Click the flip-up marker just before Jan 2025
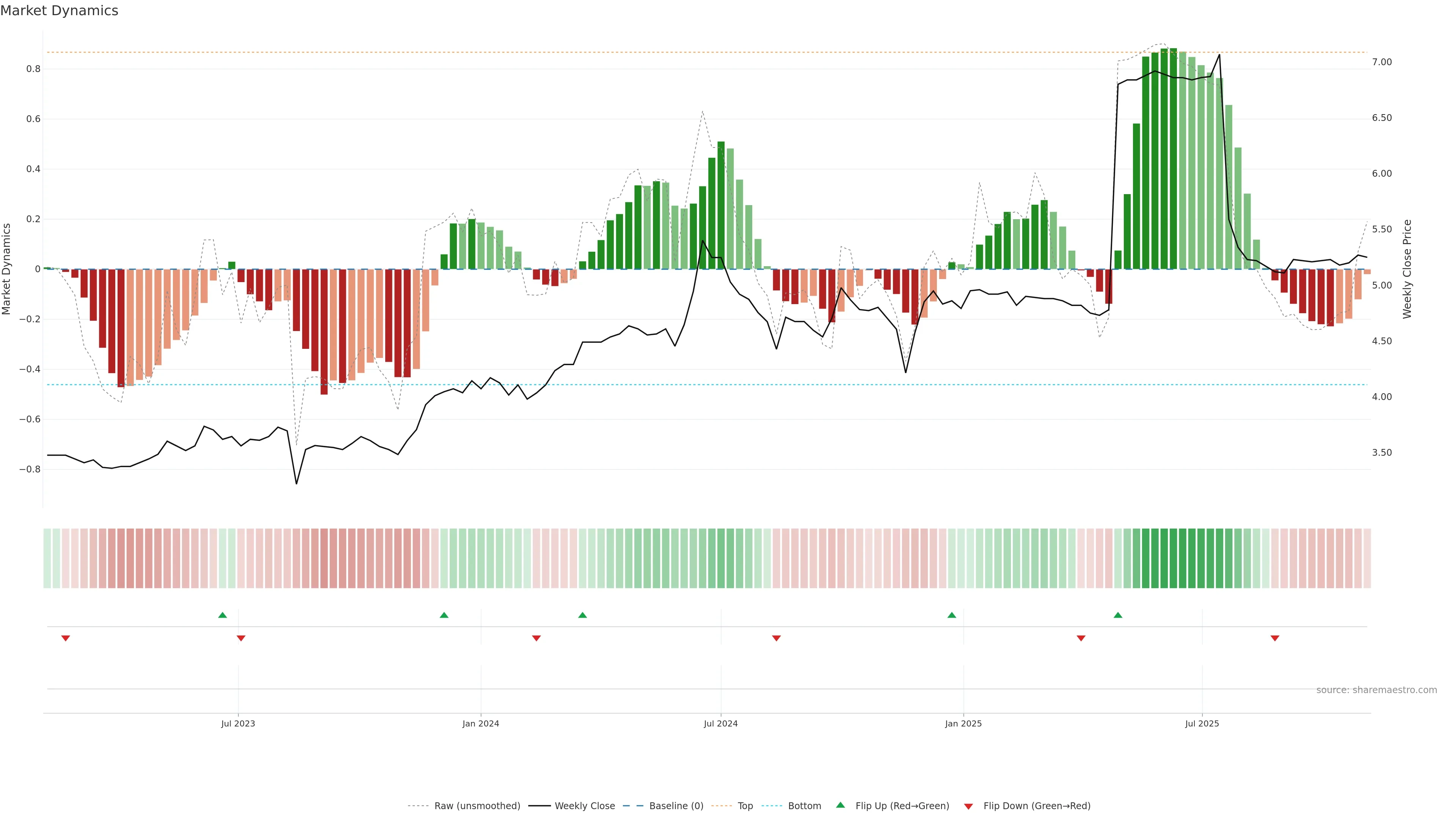The image size is (1456, 819). [952, 615]
